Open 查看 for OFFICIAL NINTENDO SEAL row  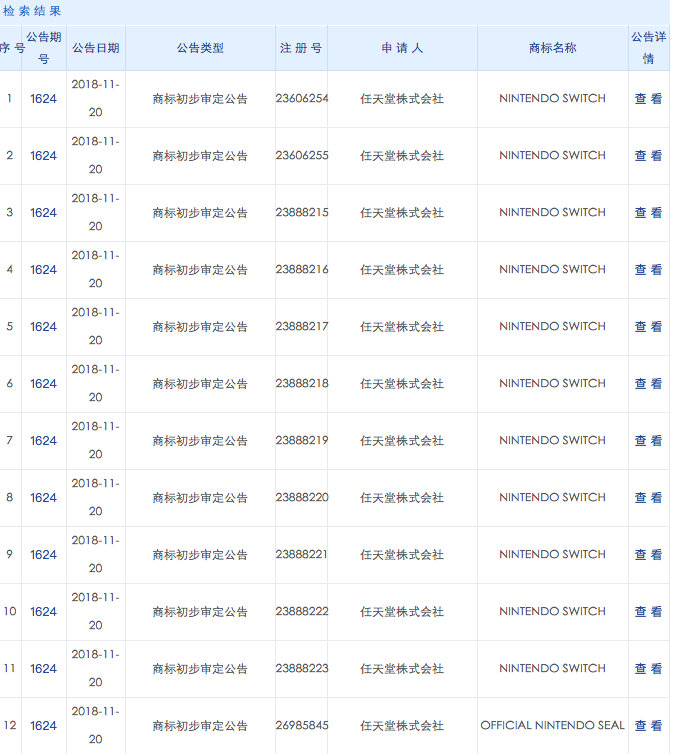(648, 726)
